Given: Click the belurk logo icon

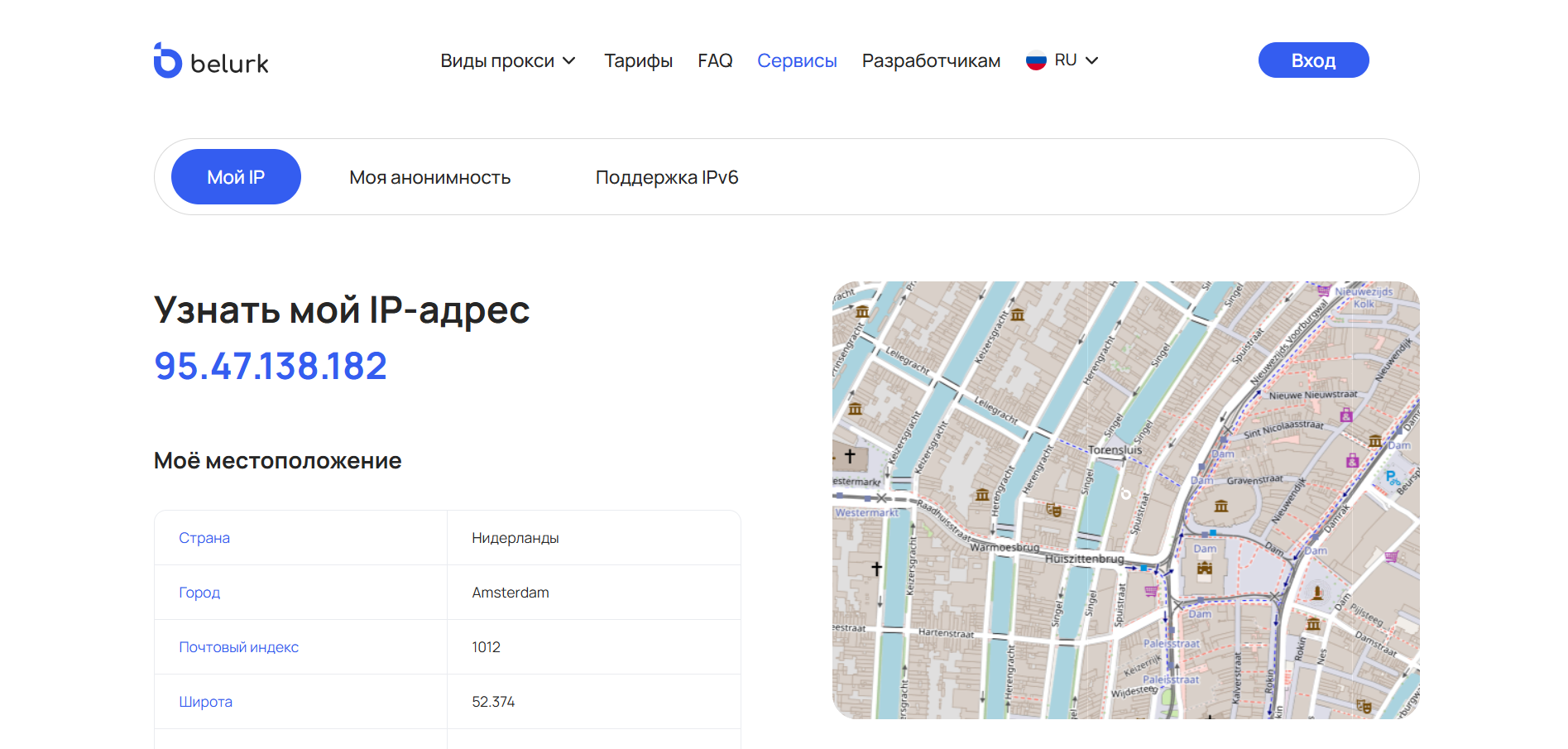Looking at the screenshot, I should 168,61.
